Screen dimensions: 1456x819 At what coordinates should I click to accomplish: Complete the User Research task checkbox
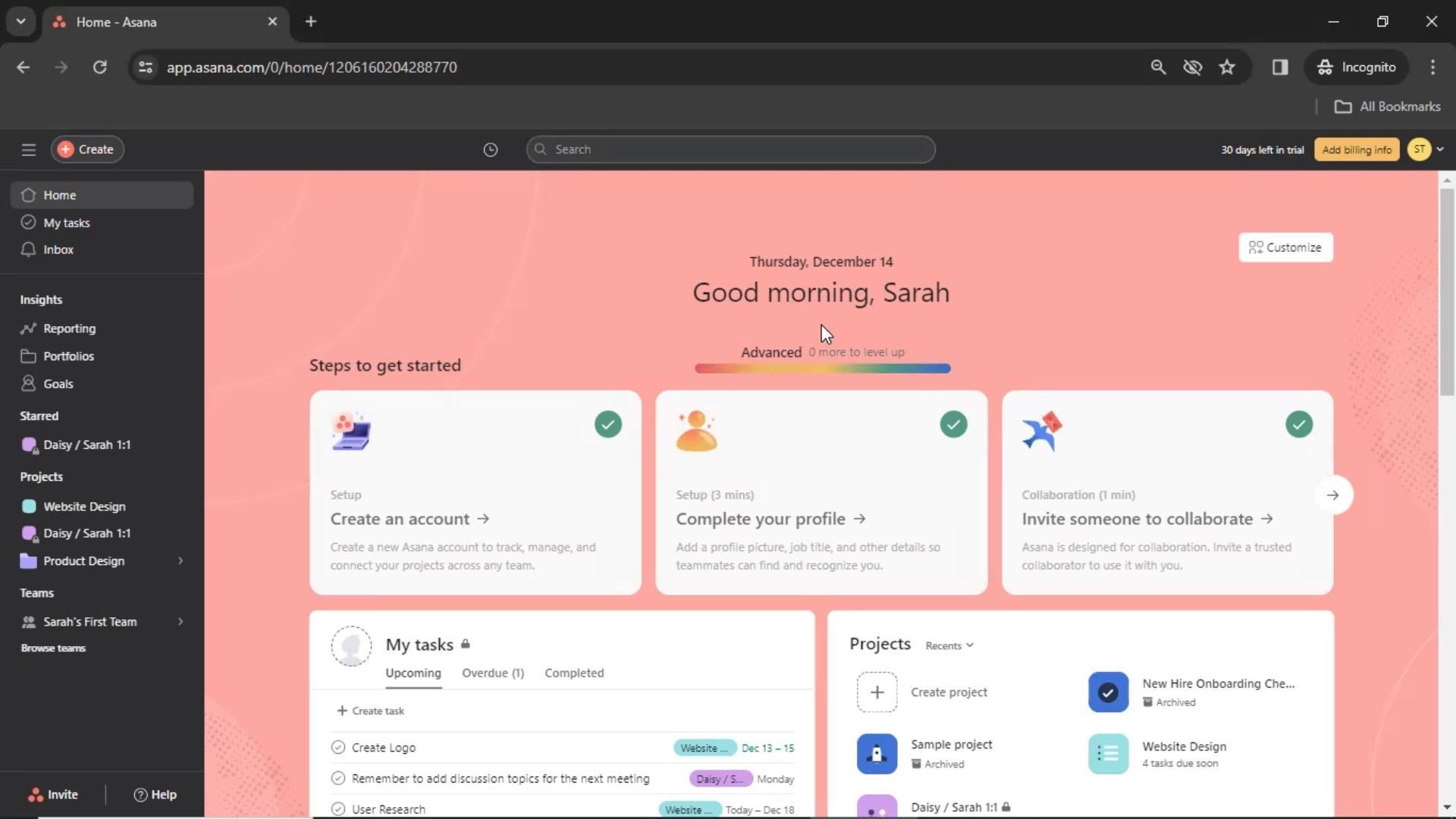point(338,809)
